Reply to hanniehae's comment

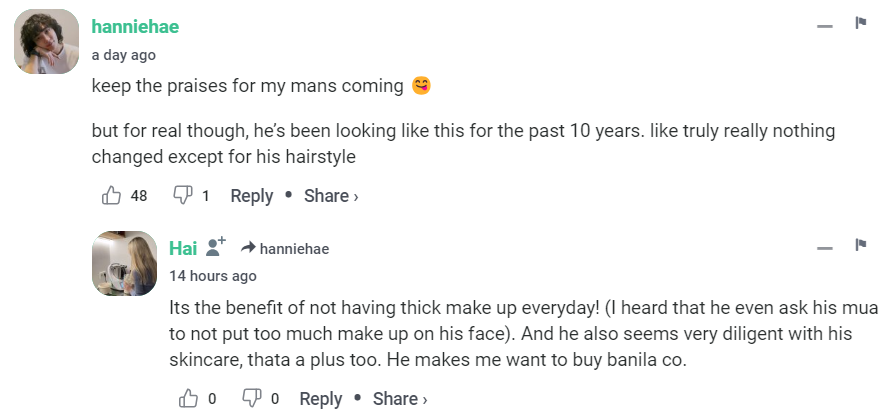click(x=251, y=196)
